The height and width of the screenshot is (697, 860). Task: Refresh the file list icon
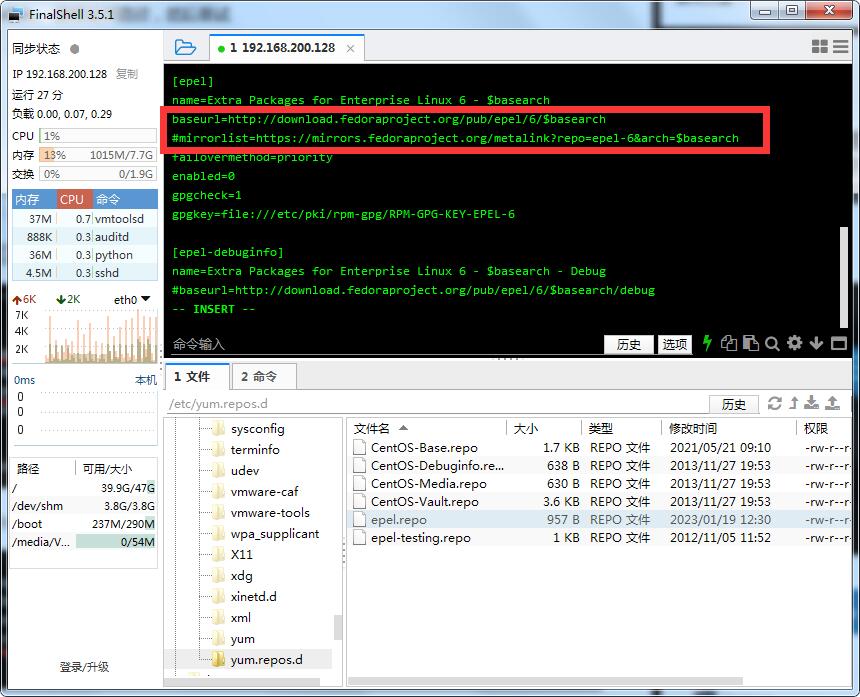(774, 403)
